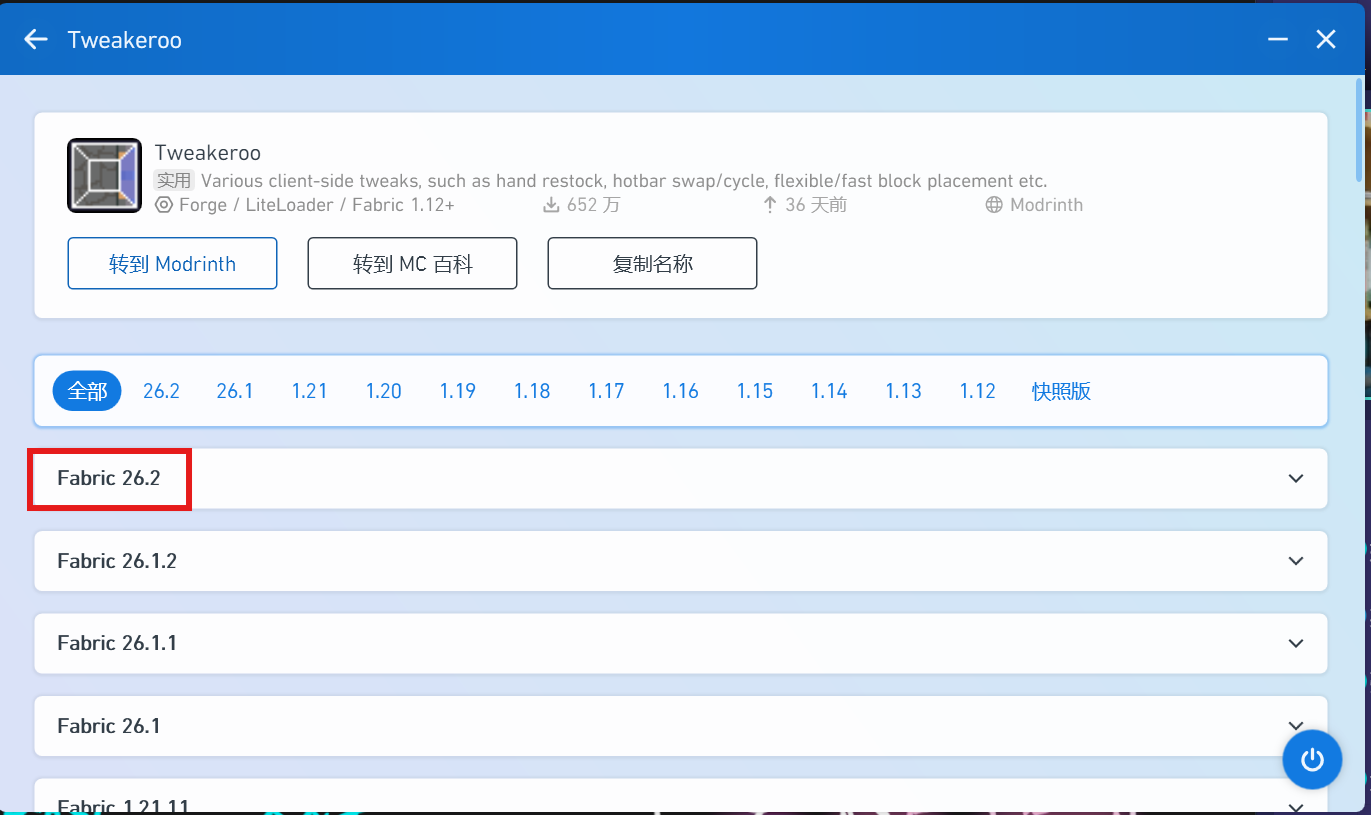Filter versions by 1.14
Viewport: 1371px width, 815px height.
829,391
